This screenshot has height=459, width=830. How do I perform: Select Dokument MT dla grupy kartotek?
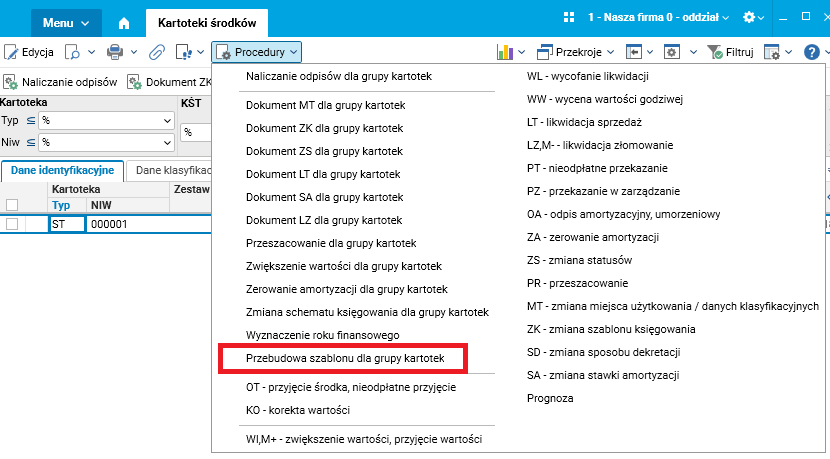click(326, 105)
